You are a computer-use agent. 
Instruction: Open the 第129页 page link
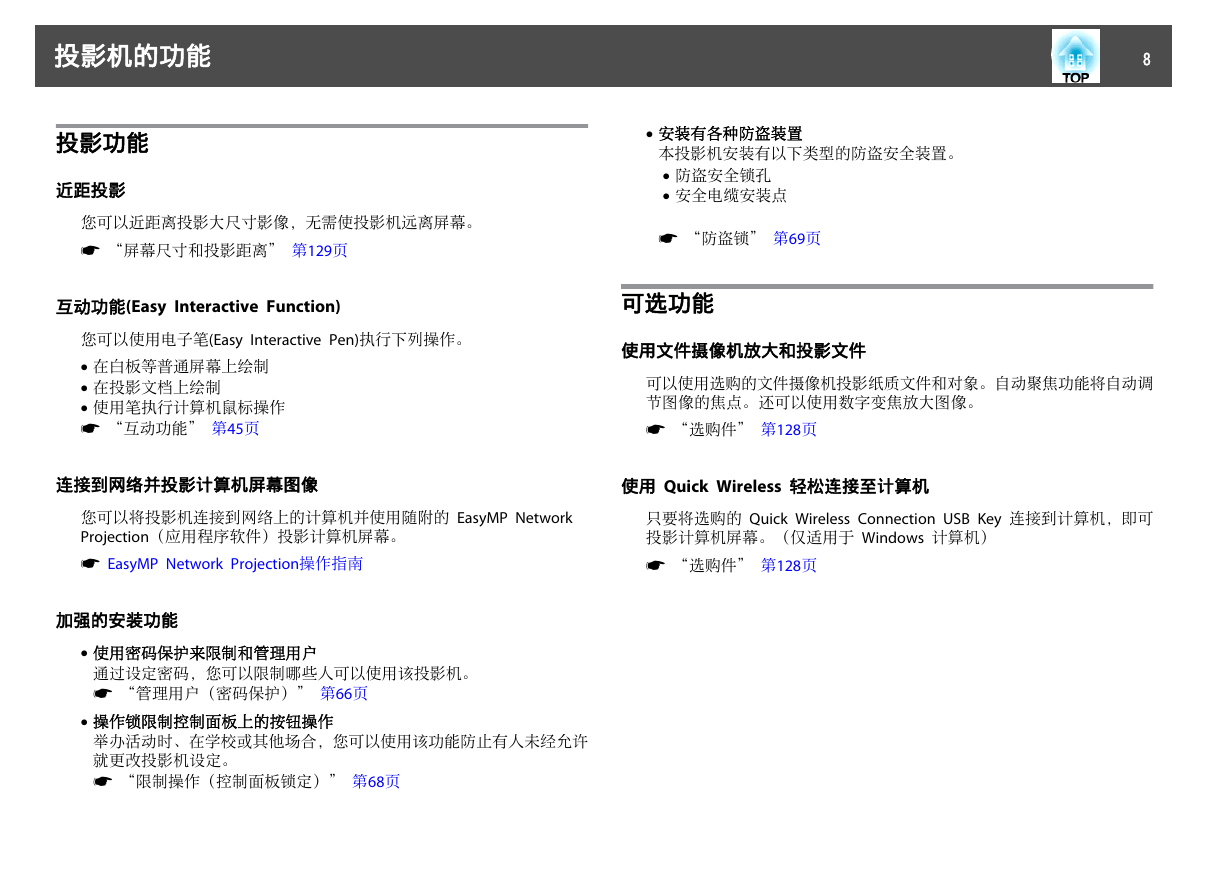[320, 251]
